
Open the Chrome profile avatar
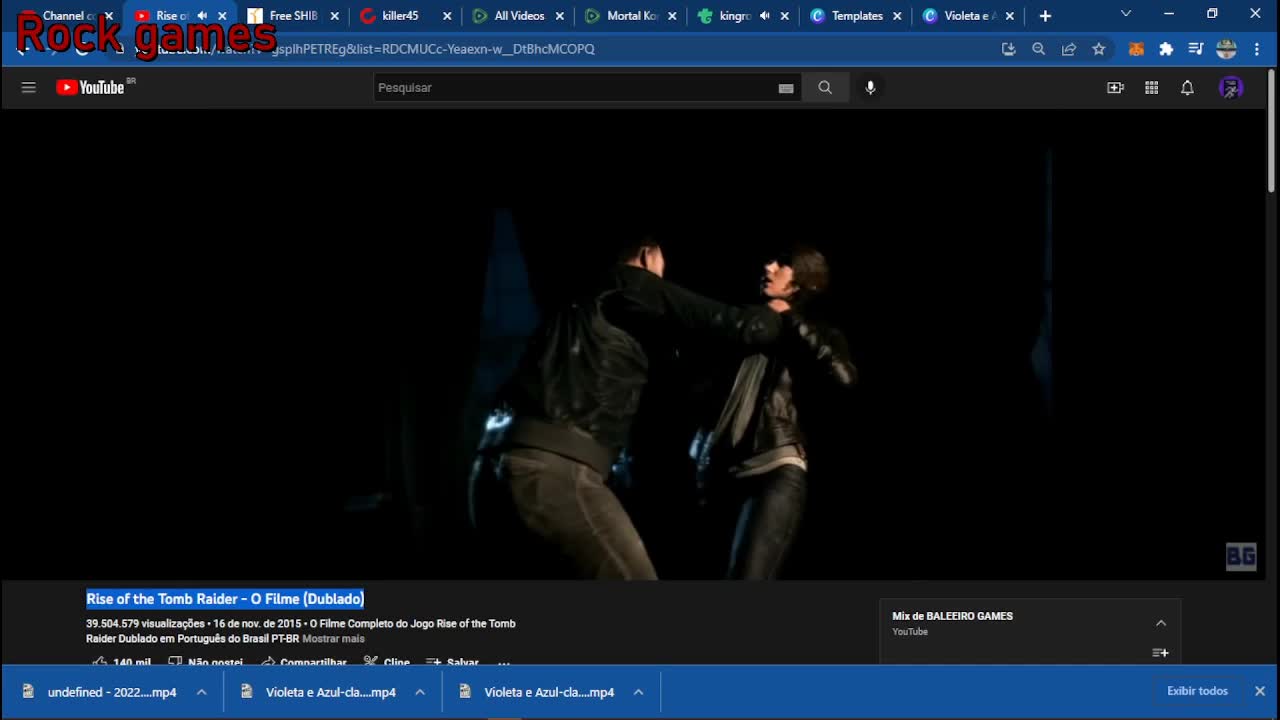1226,49
